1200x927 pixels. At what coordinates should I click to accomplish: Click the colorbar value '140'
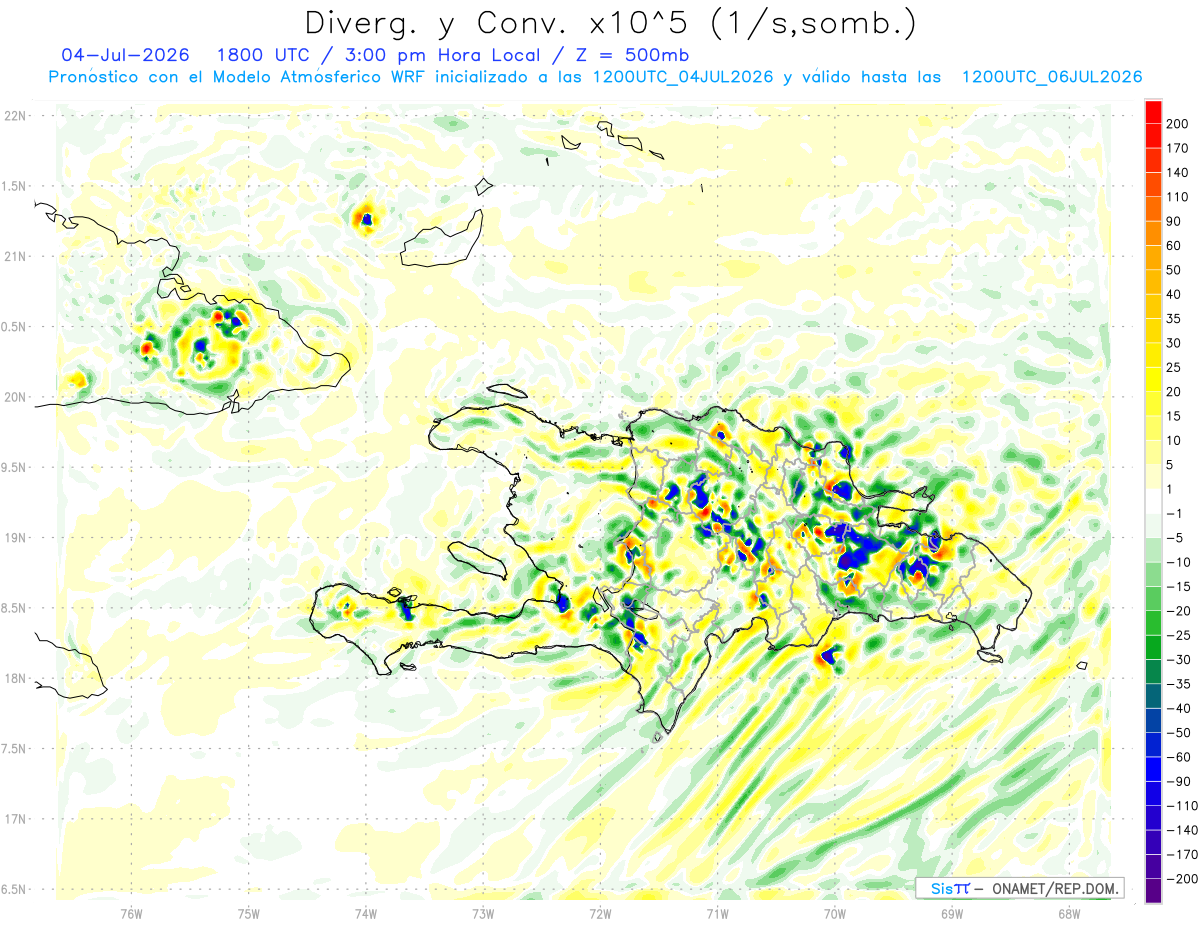click(x=1178, y=173)
